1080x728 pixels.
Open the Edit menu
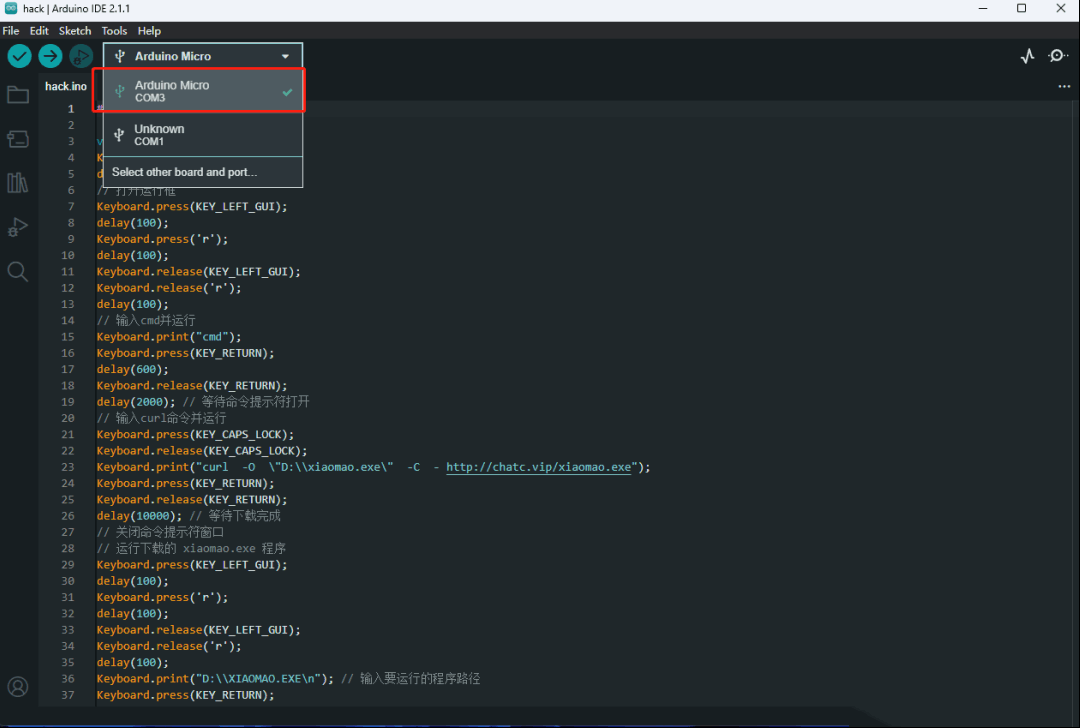pyautogui.click(x=39, y=30)
